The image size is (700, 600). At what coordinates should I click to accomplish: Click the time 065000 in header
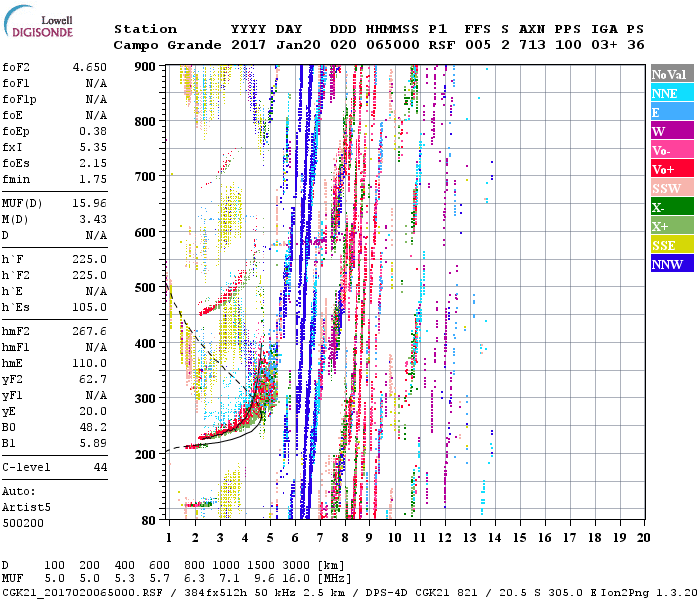(393, 45)
